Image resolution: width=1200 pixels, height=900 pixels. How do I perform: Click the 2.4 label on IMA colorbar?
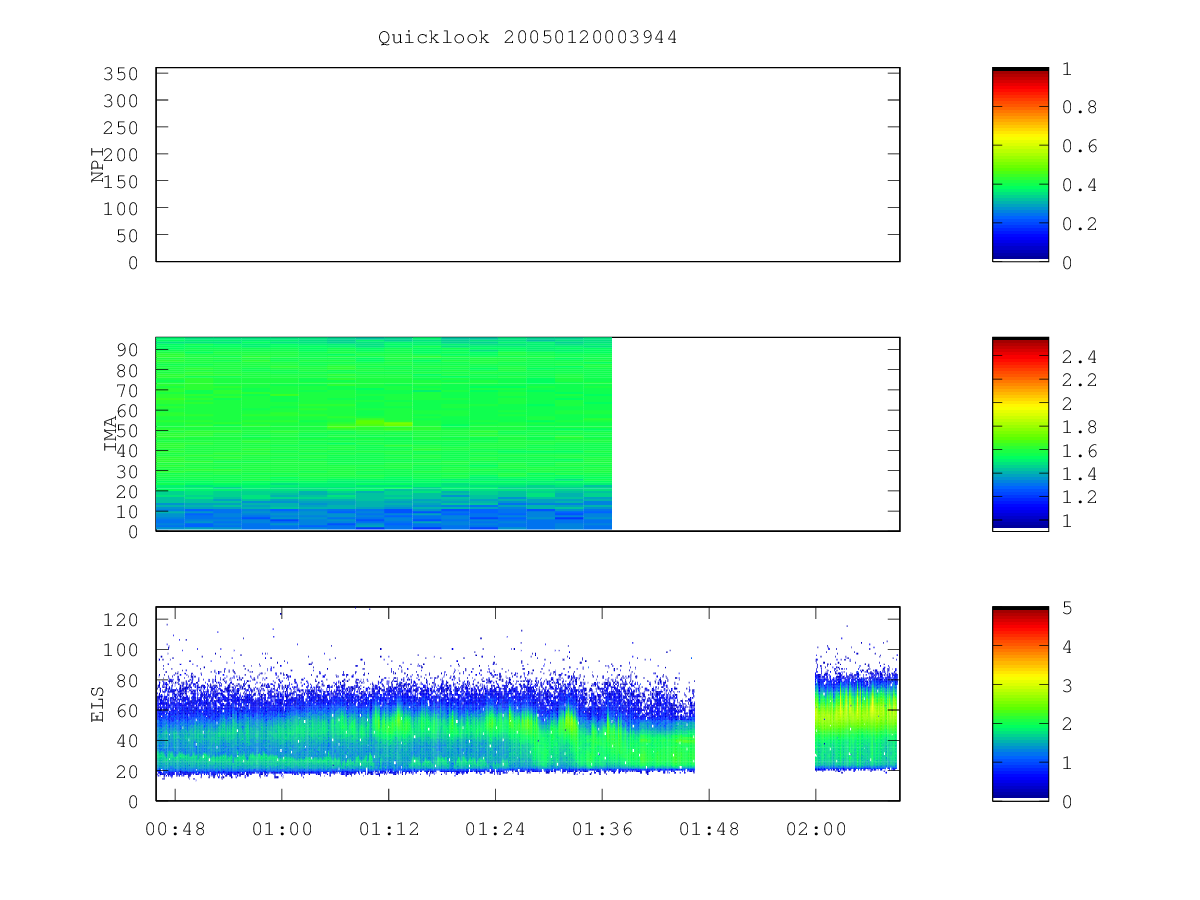(1079, 357)
